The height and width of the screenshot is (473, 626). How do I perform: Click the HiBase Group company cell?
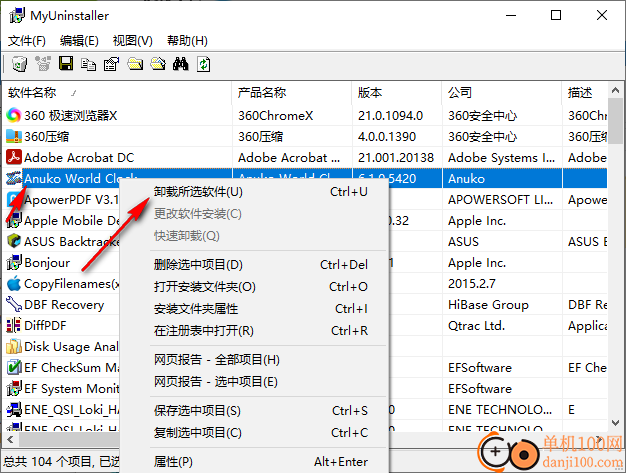click(x=502, y=305)
